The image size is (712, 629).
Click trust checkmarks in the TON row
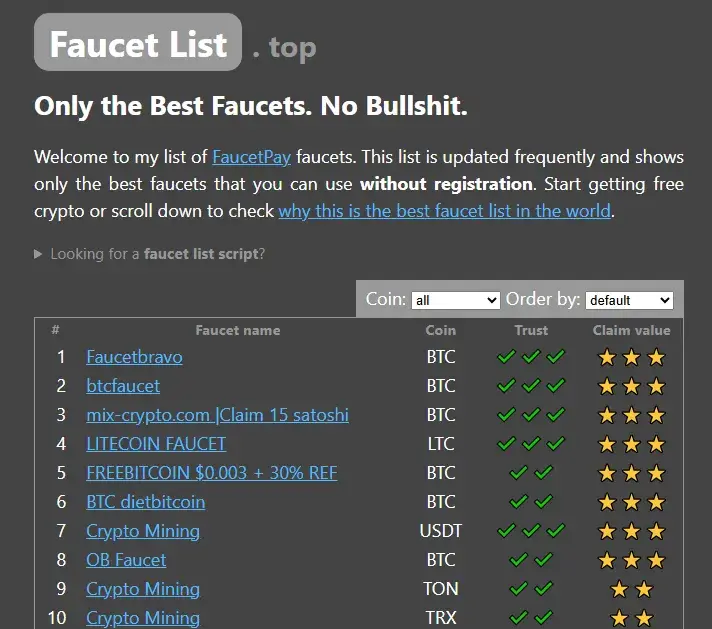pos(531,589)
